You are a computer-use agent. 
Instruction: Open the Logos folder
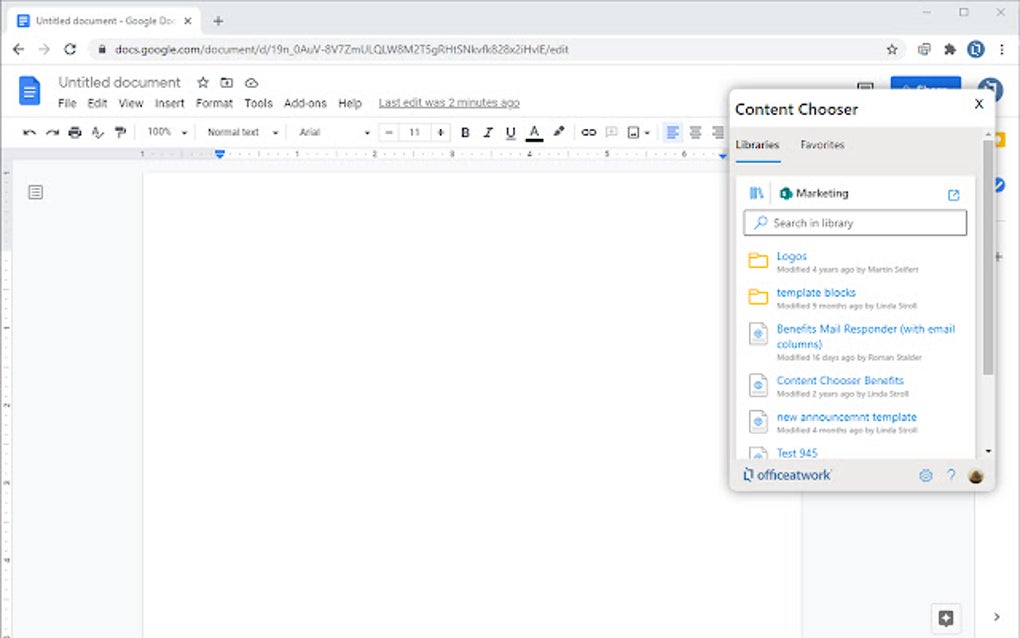pyautogui.click(x=791, y=256)
